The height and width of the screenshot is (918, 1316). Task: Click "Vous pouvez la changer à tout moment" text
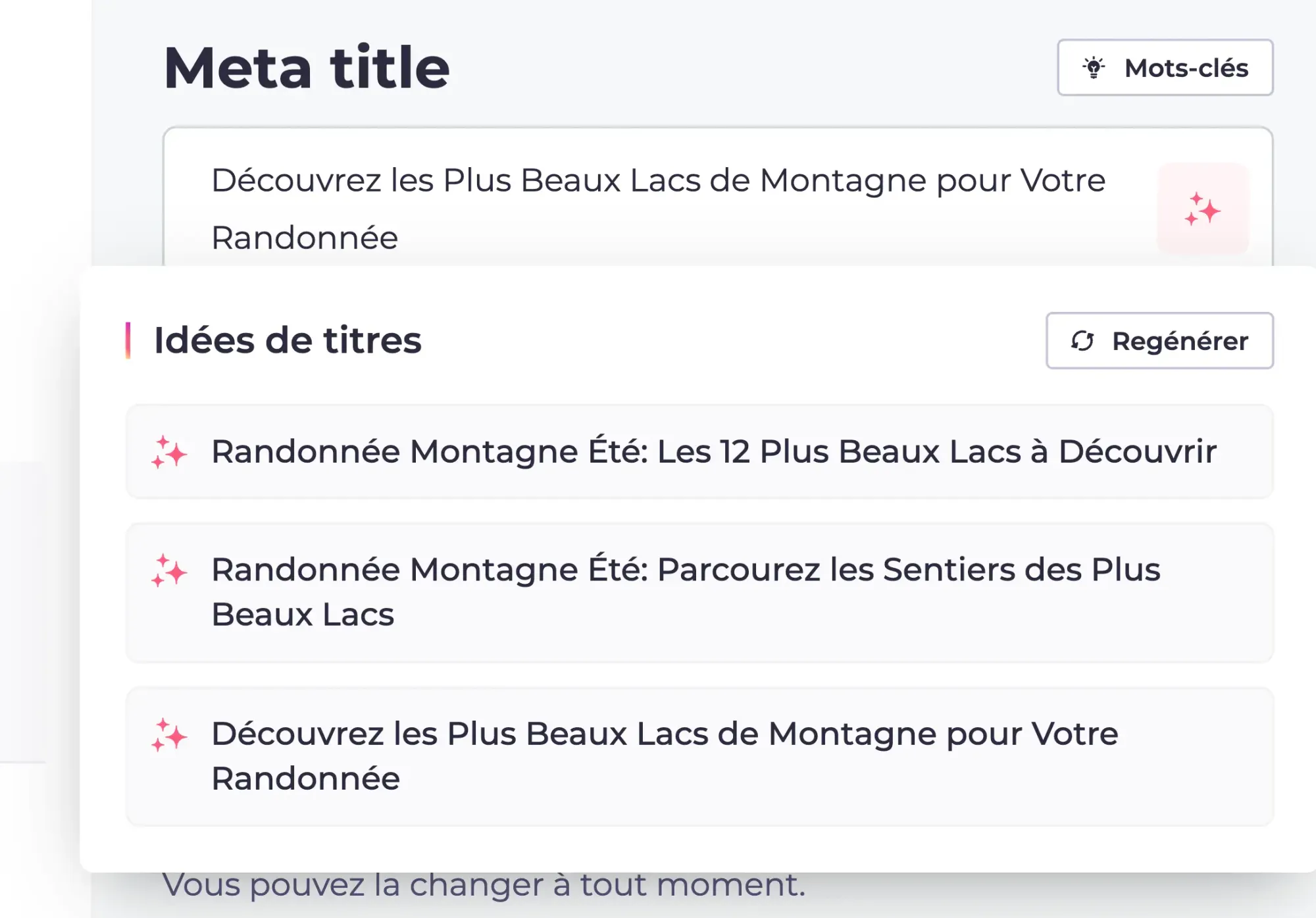tap(484, 885)
